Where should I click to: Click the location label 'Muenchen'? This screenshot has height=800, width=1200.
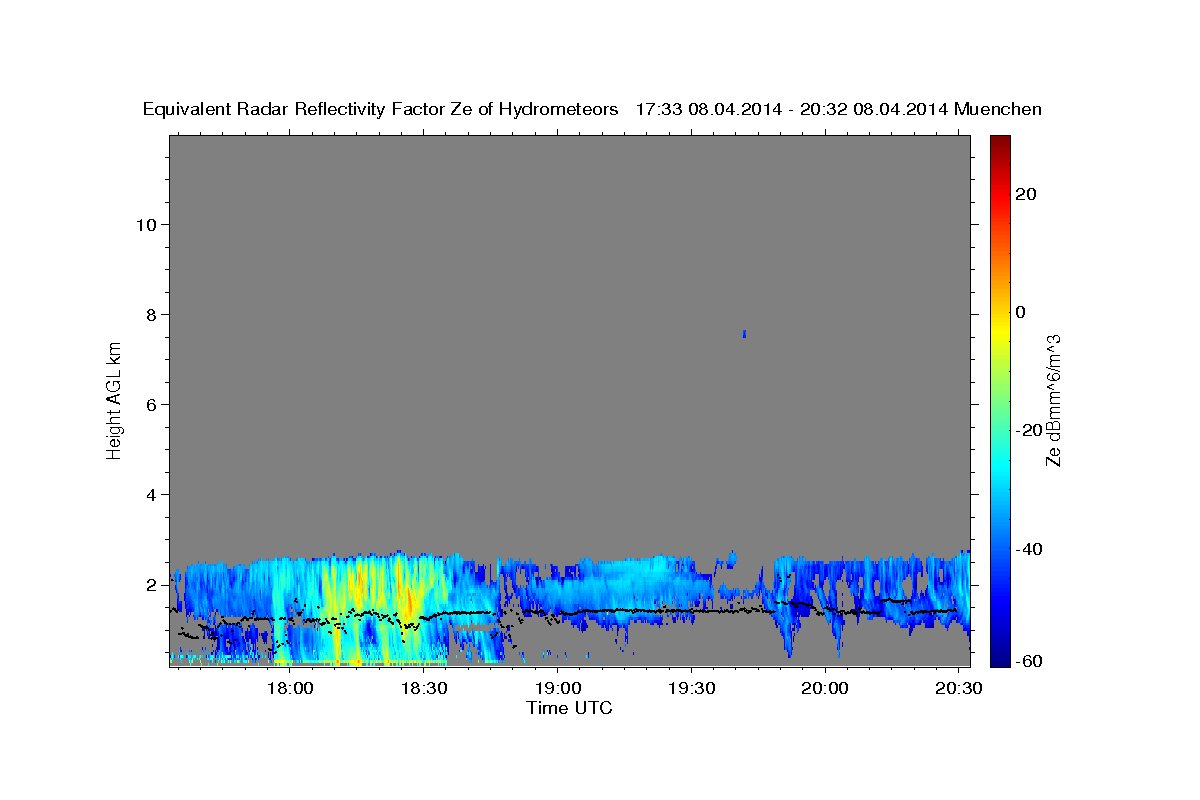pos(1000,110)
